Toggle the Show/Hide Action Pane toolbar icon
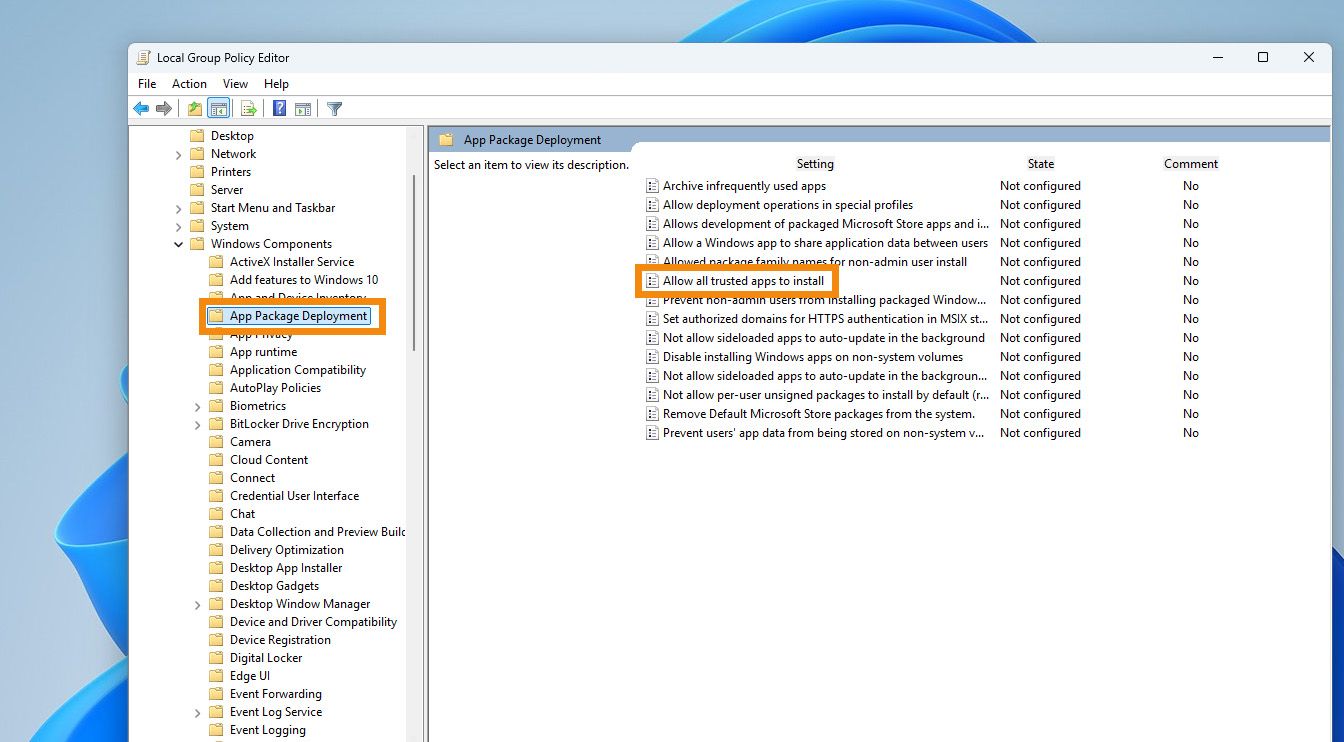This screenshot has width=1344, height=742. pyautogui.click(x=303, y=108)
